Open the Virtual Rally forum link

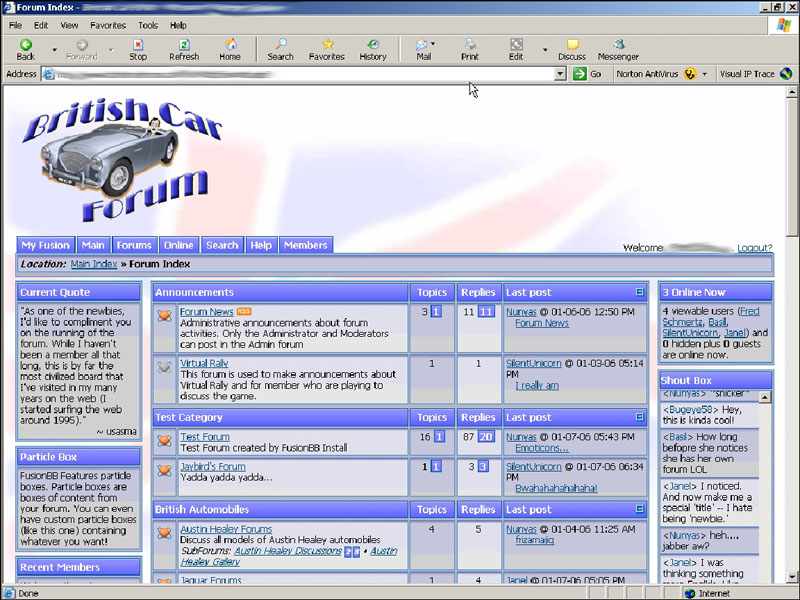204,363
